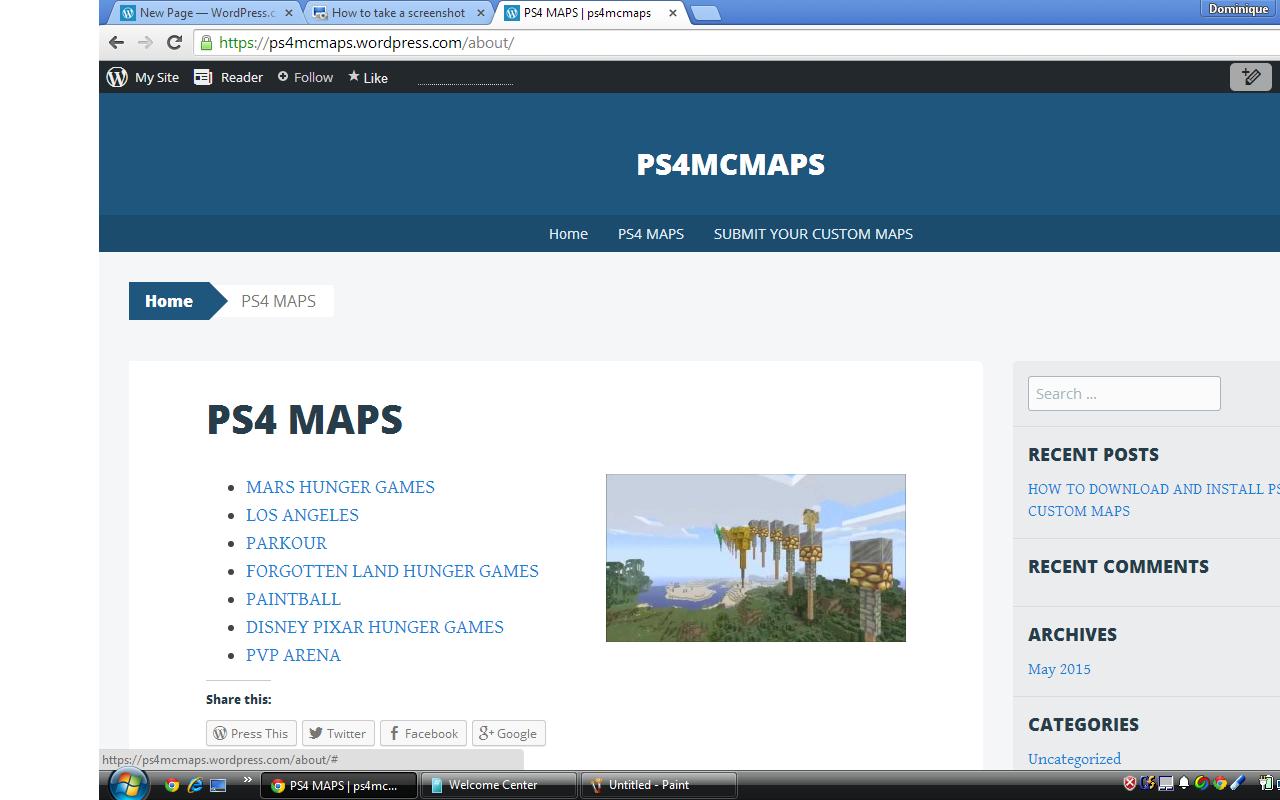Share with the Press This button

click(x=251, y=733)
